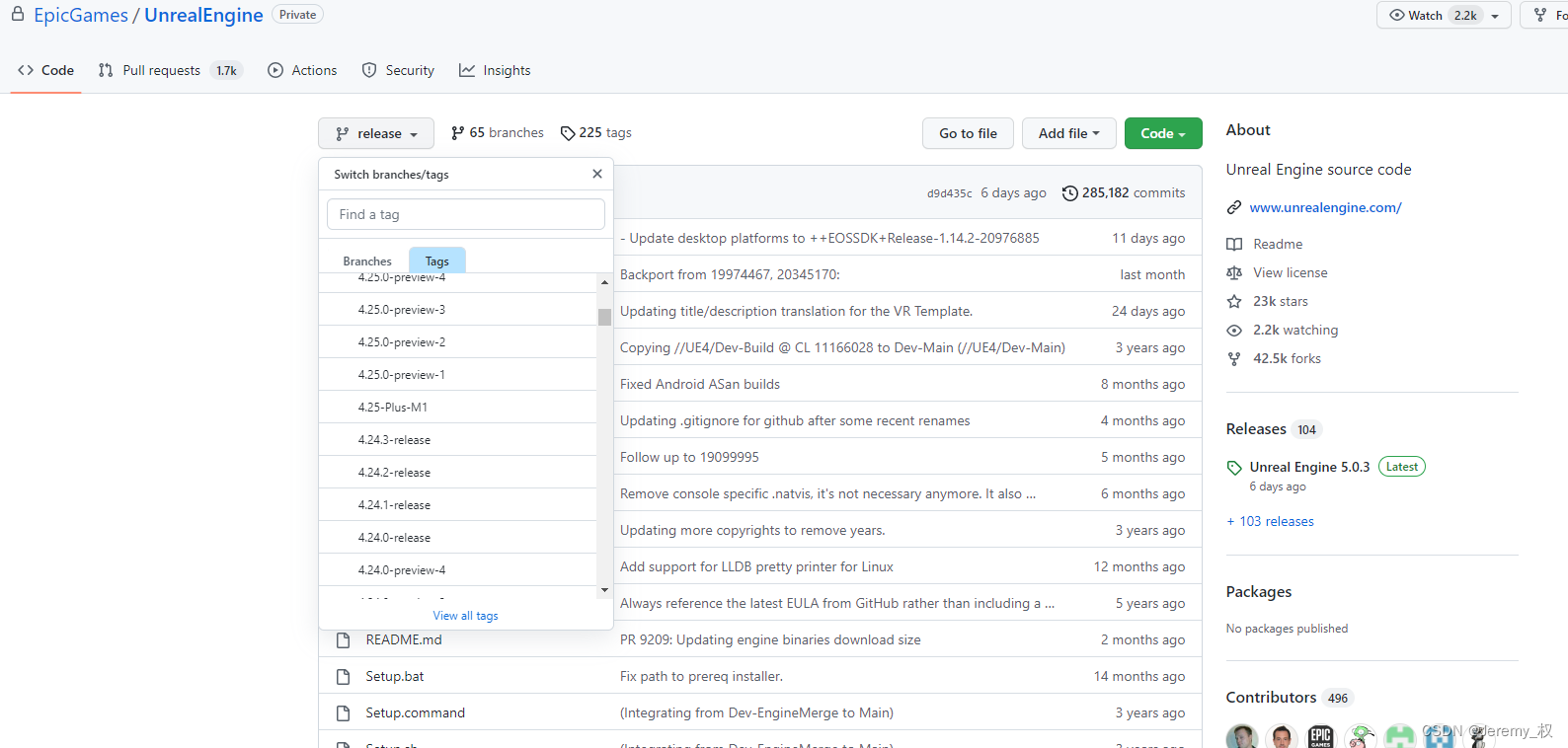Select tag 4.25-Plus-M1
Screen dimensions: 1568x748
[x=458, y=408]
